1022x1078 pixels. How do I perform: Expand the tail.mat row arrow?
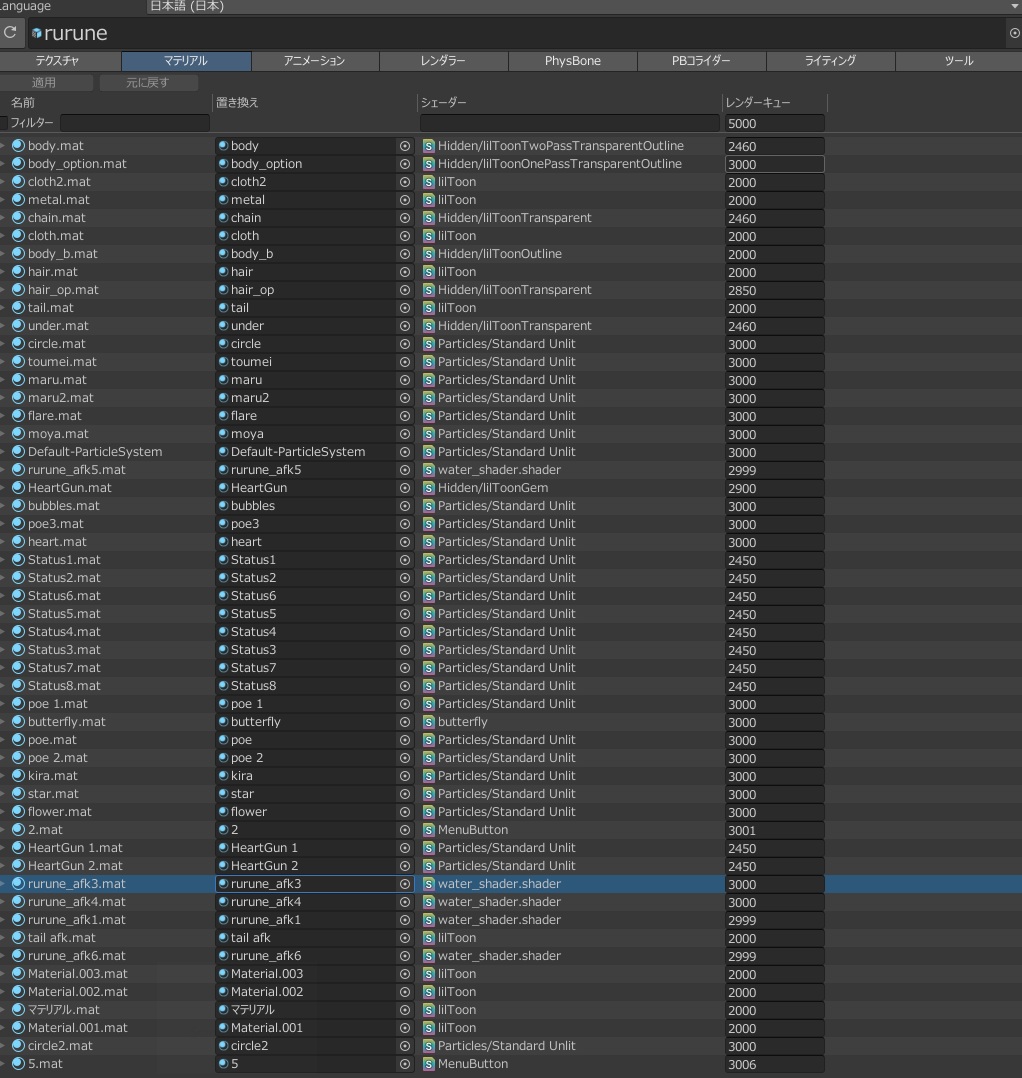click(x=3, y=308)
